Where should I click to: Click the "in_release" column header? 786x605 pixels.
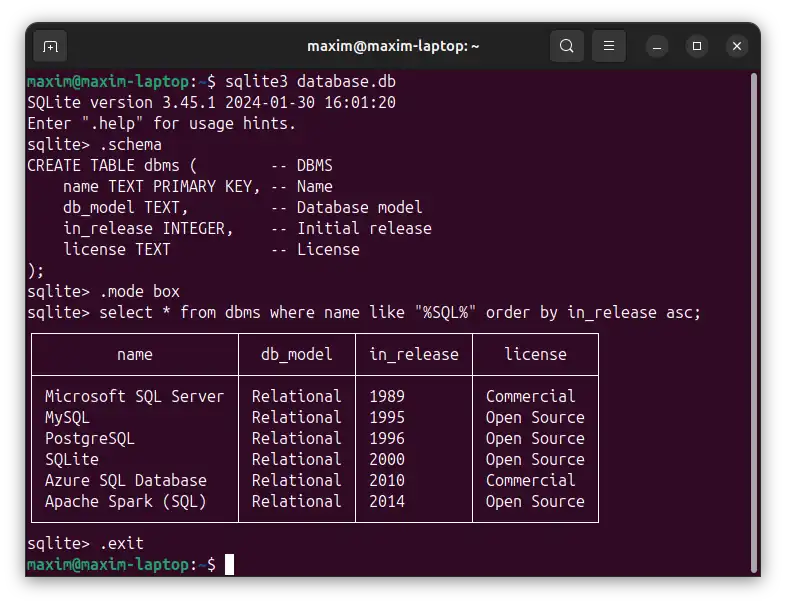(x=413, y=354)
